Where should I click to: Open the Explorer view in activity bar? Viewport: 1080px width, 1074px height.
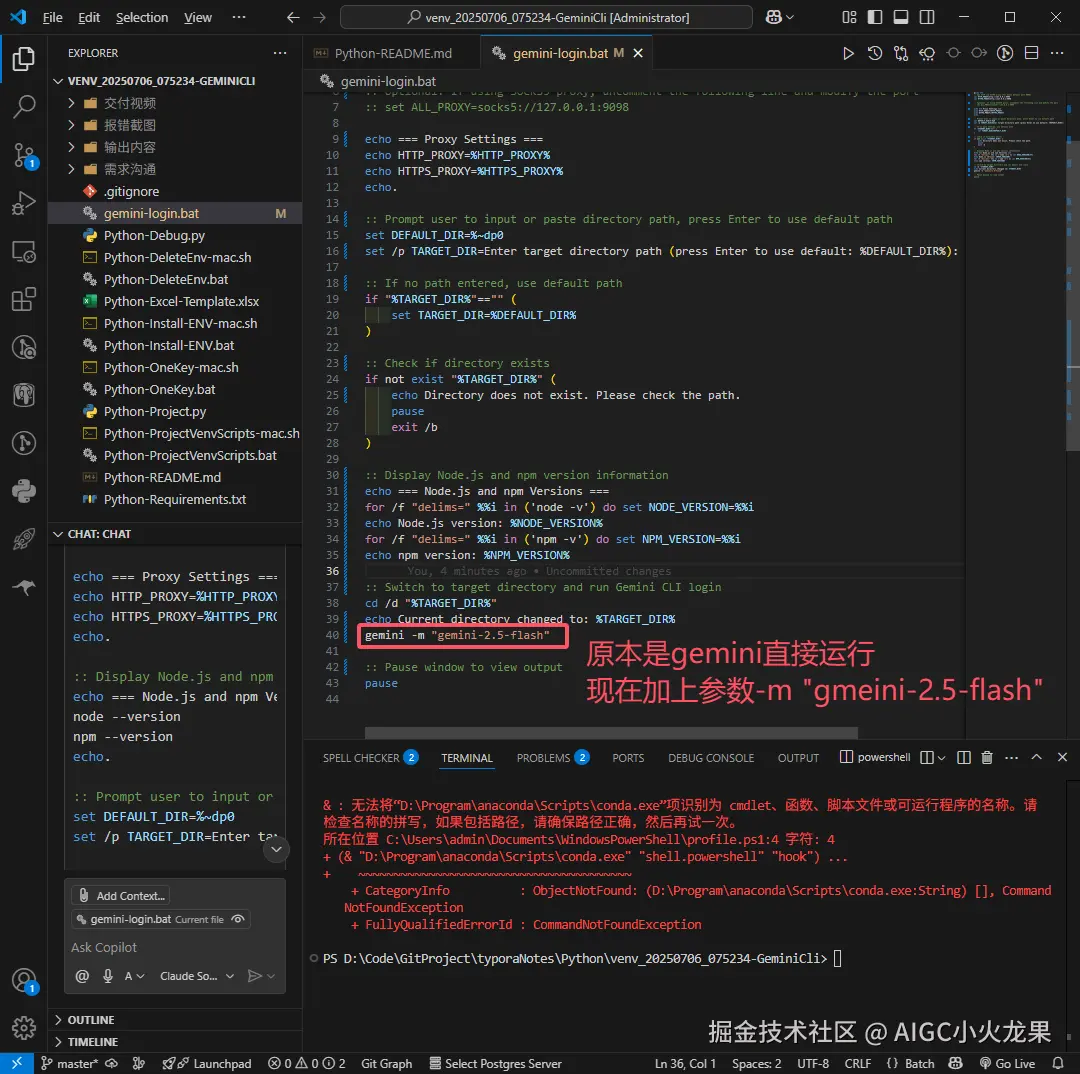point(23,59)
